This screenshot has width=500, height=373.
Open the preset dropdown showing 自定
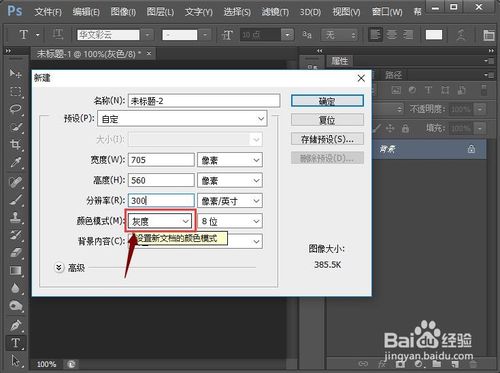coord(182,119)
